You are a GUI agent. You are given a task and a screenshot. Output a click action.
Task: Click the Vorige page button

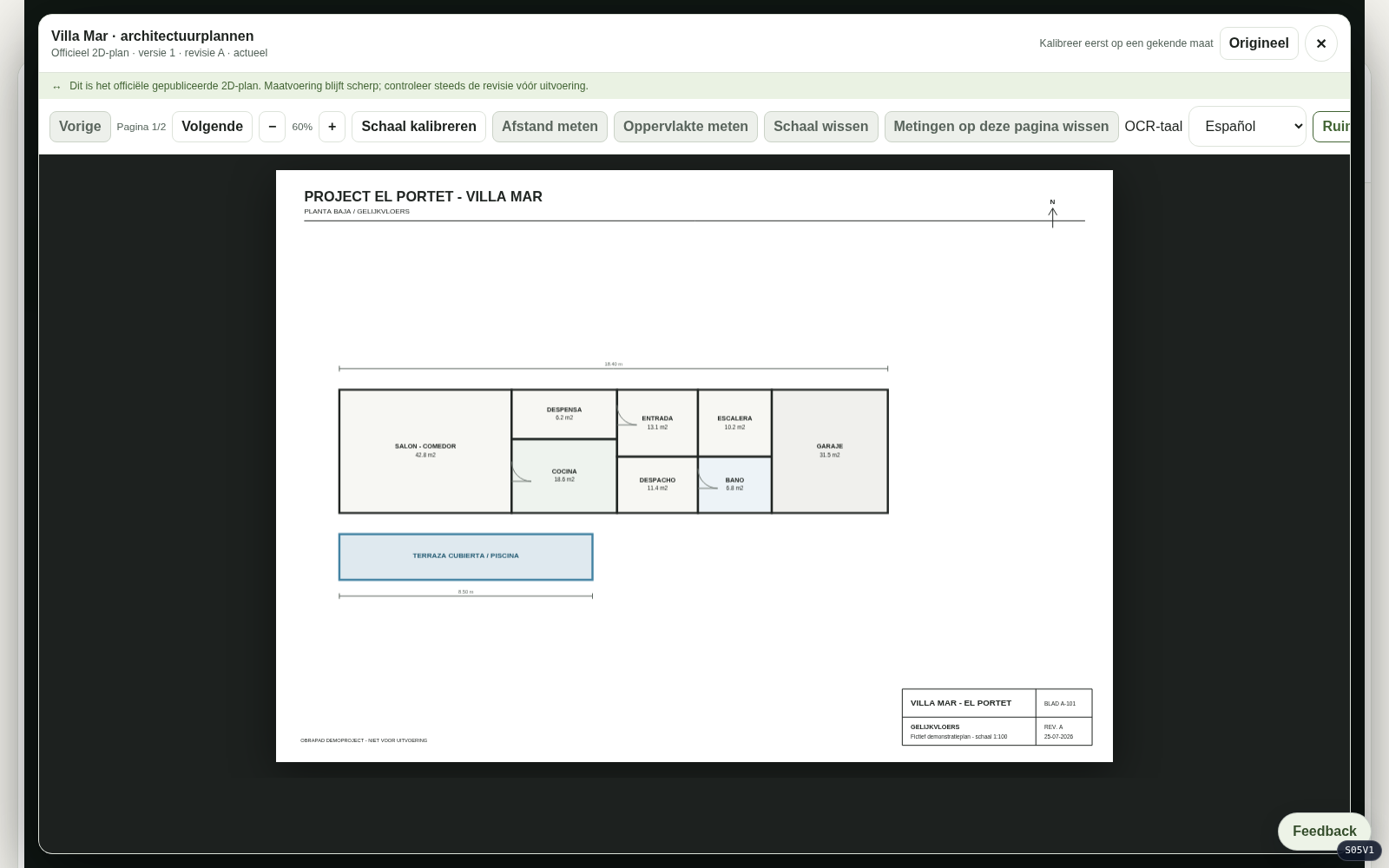80,127
